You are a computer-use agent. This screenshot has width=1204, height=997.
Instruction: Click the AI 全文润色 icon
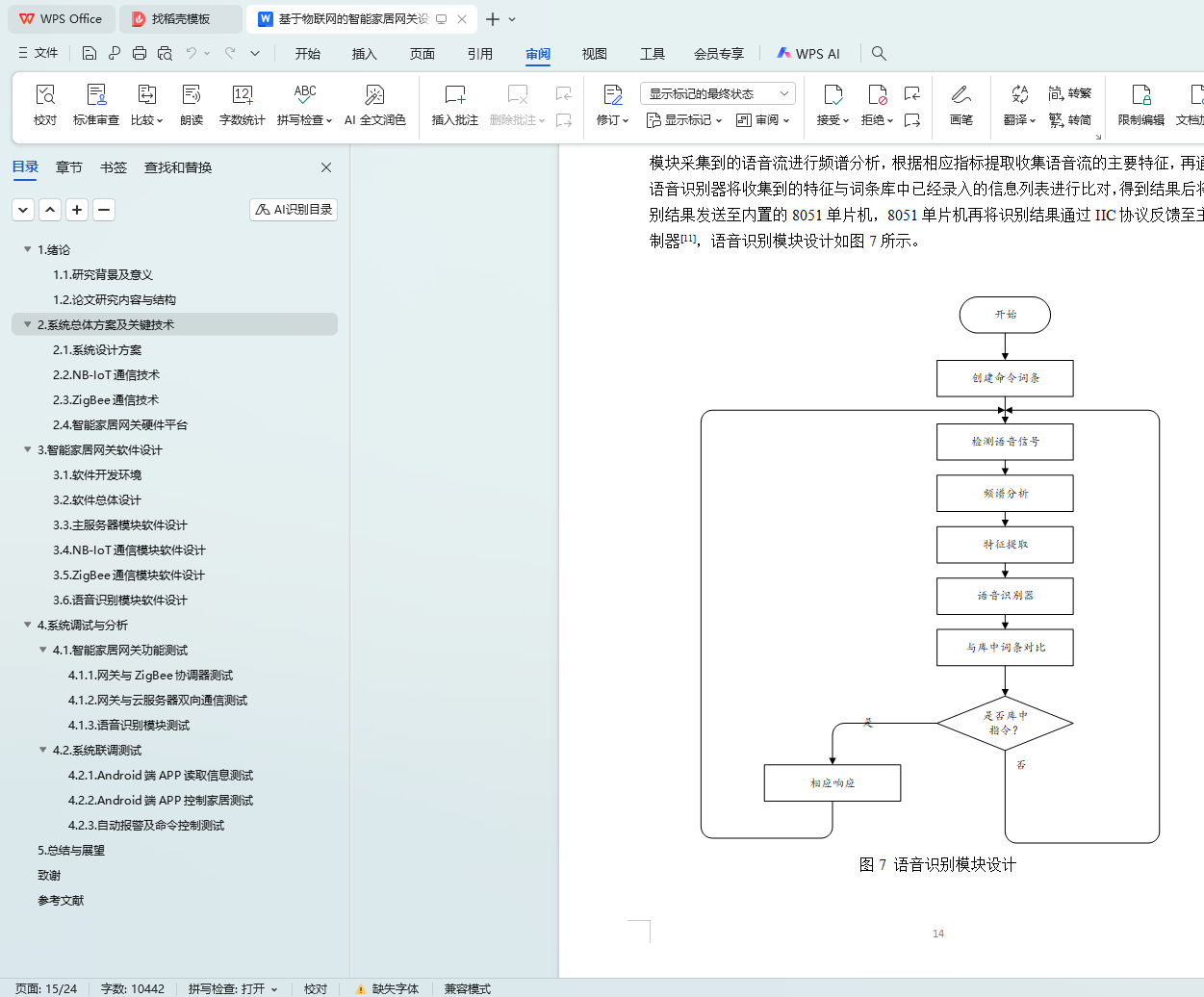[x=374, y=105]
